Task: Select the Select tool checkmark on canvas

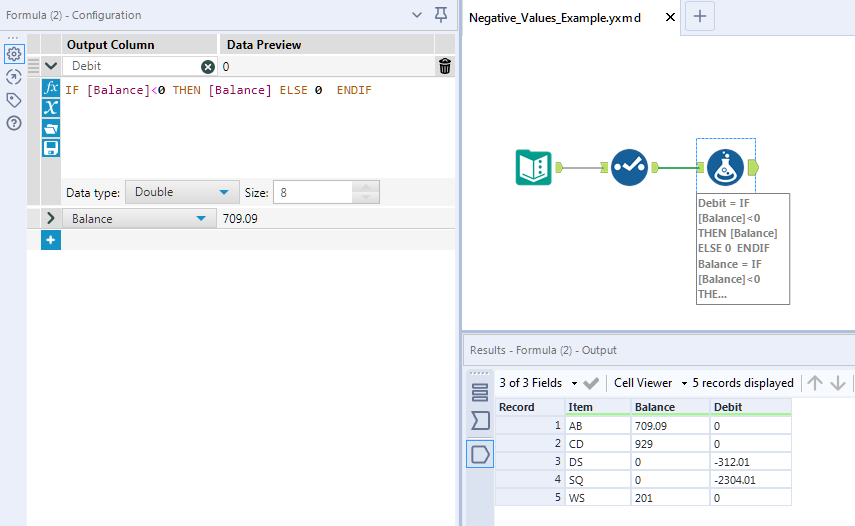Action: coord(629,167)
